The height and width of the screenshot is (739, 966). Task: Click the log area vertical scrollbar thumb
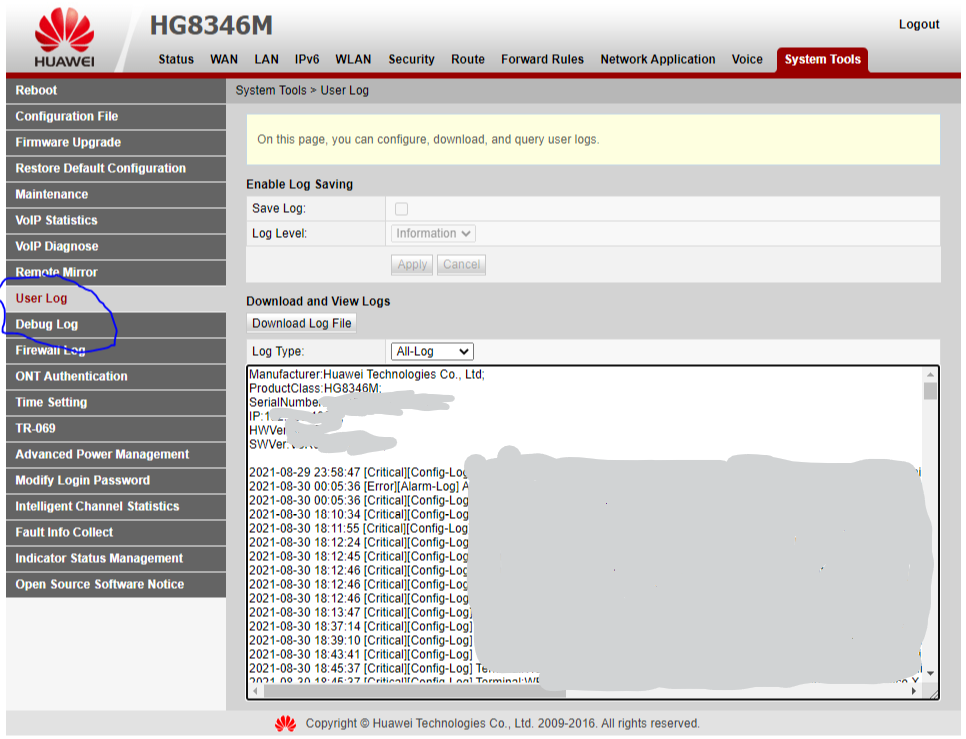(x=930, y=391)
